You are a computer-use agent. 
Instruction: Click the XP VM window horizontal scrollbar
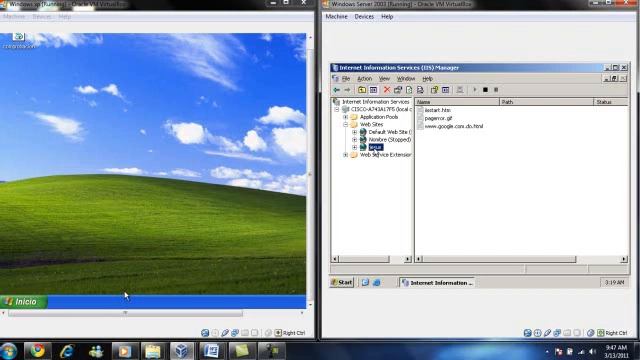pos(125,313)
